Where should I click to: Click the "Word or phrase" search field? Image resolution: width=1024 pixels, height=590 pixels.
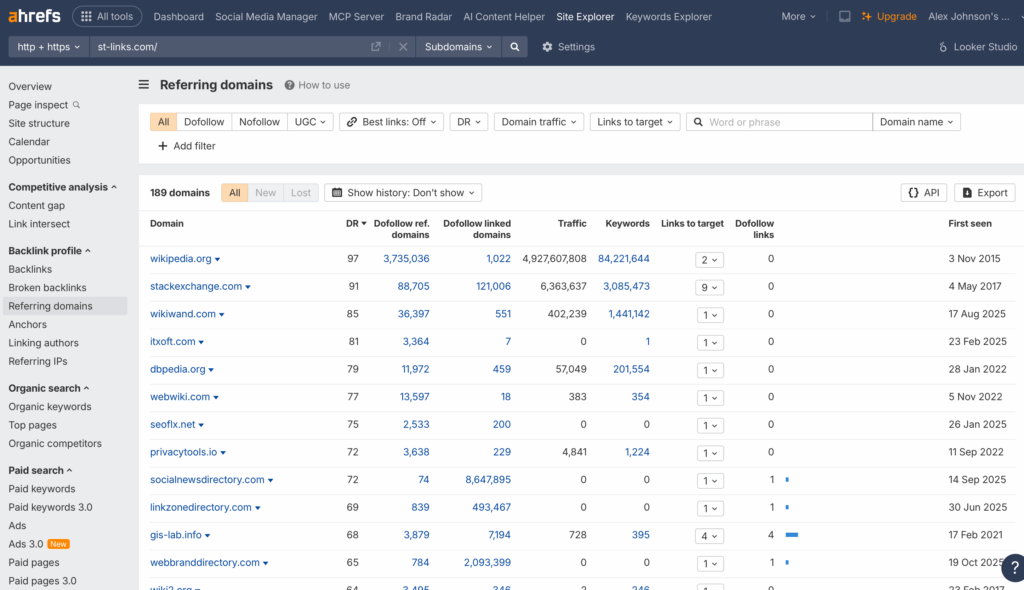[780, 121]
